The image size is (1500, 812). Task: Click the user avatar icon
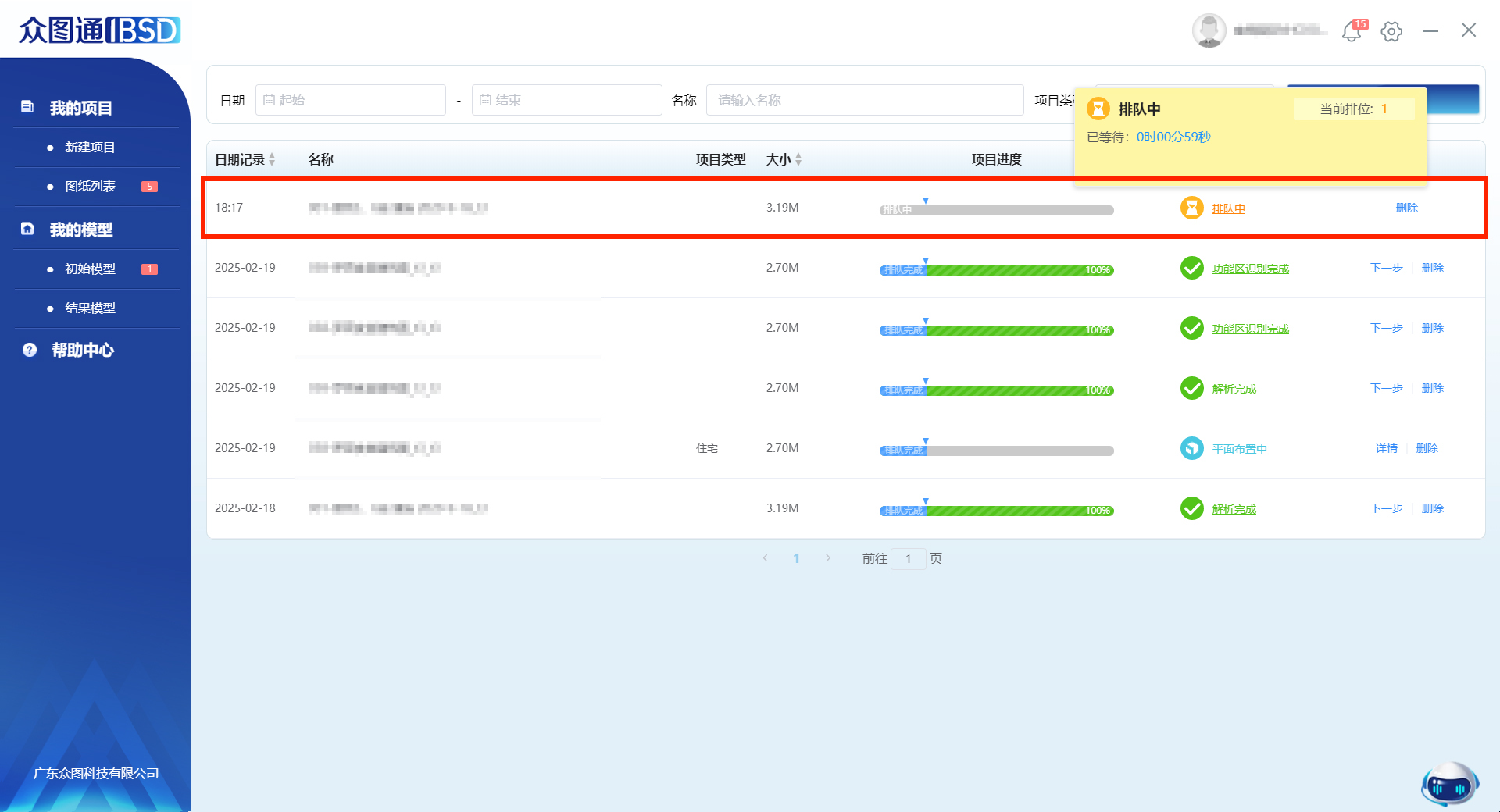coord(1209,31)
